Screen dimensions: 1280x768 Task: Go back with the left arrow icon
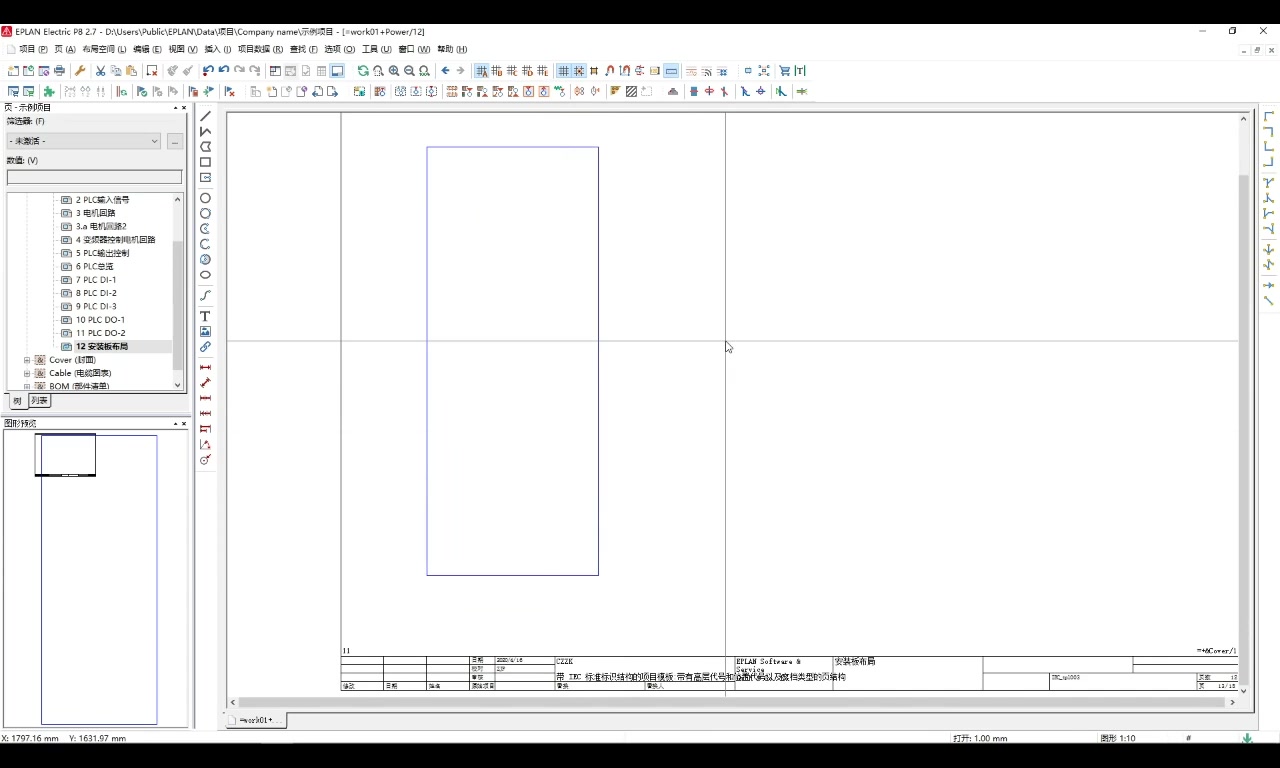pos(445,71)
